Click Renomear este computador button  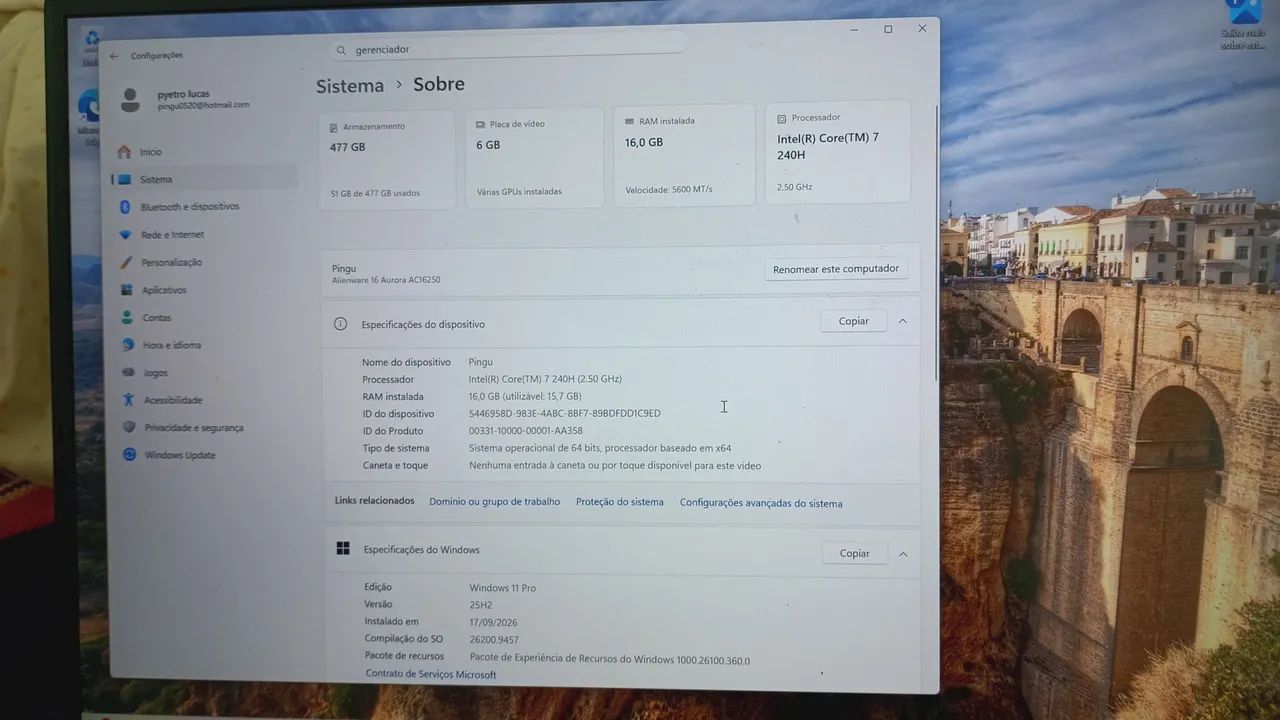click(x=836, y=269)
